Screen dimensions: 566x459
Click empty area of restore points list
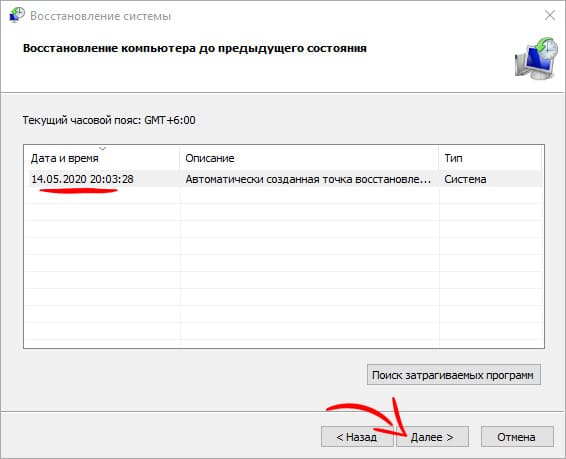point(284,267)
